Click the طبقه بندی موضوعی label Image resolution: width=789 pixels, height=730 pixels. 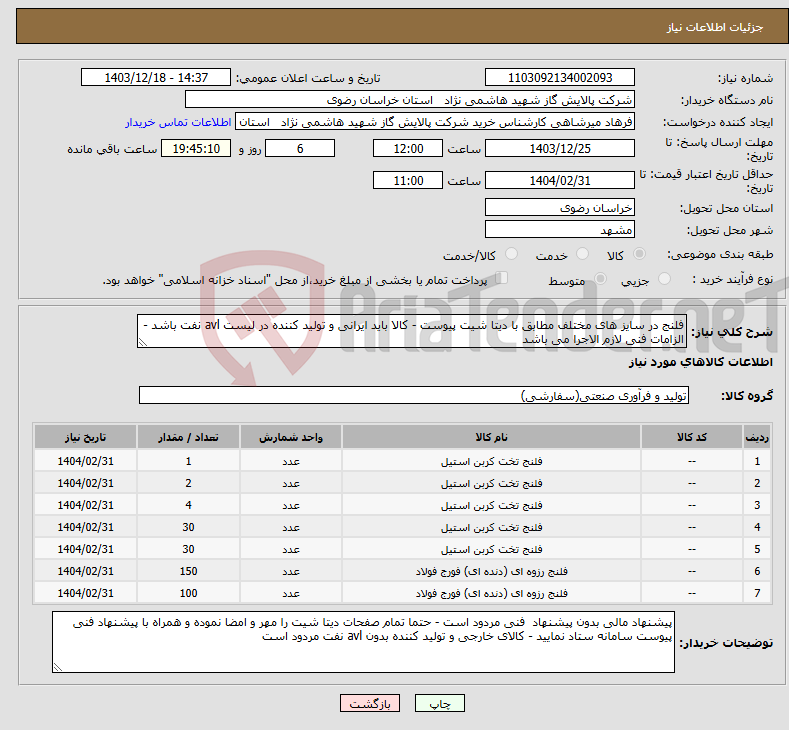[720, 255]
